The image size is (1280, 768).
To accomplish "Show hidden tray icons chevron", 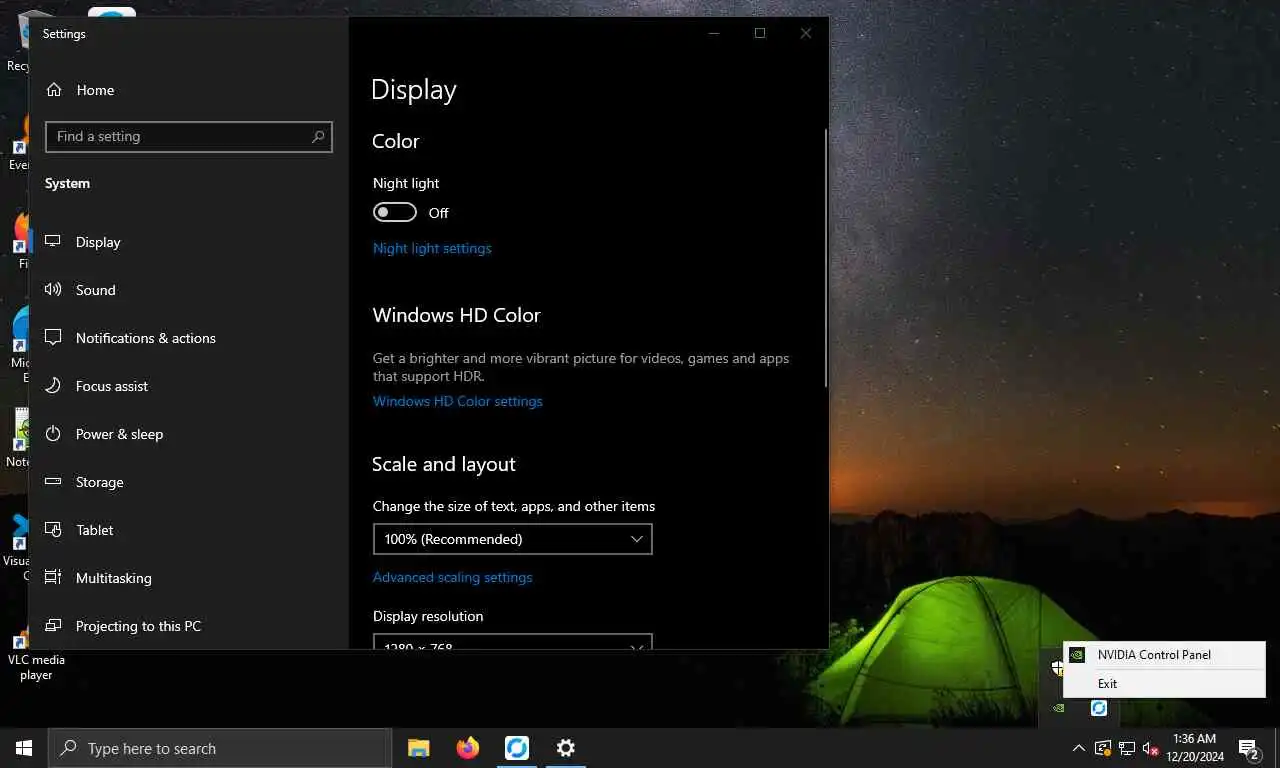I will click(1078, 748).
